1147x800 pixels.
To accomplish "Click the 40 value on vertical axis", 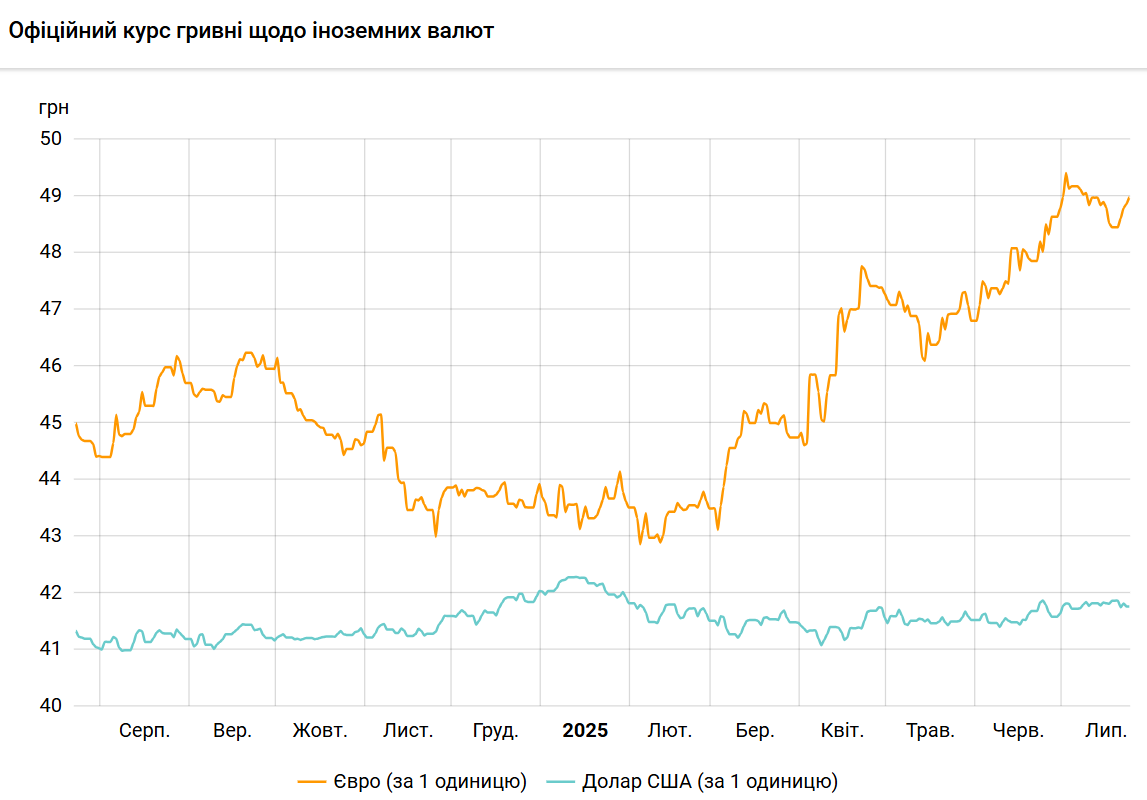I will pyautogui.click(x=52, y=706).
